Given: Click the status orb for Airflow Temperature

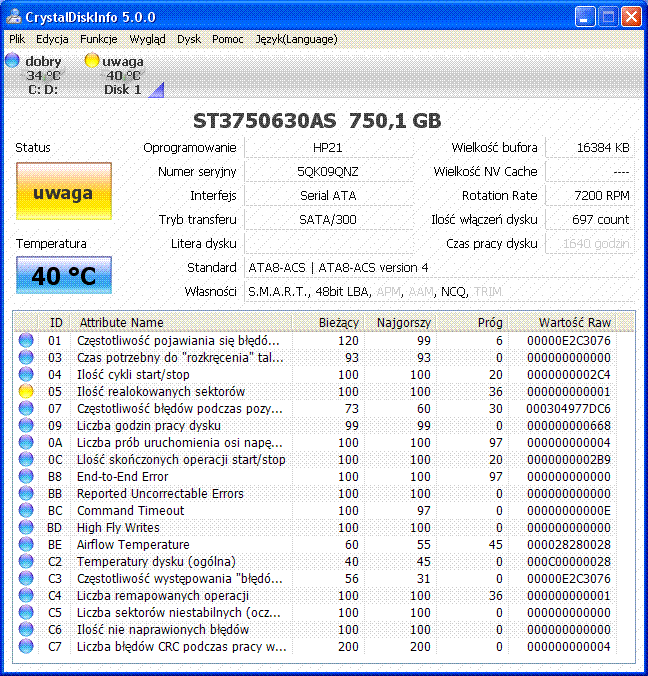Looking at the screenshot, I should pos(26,545).
